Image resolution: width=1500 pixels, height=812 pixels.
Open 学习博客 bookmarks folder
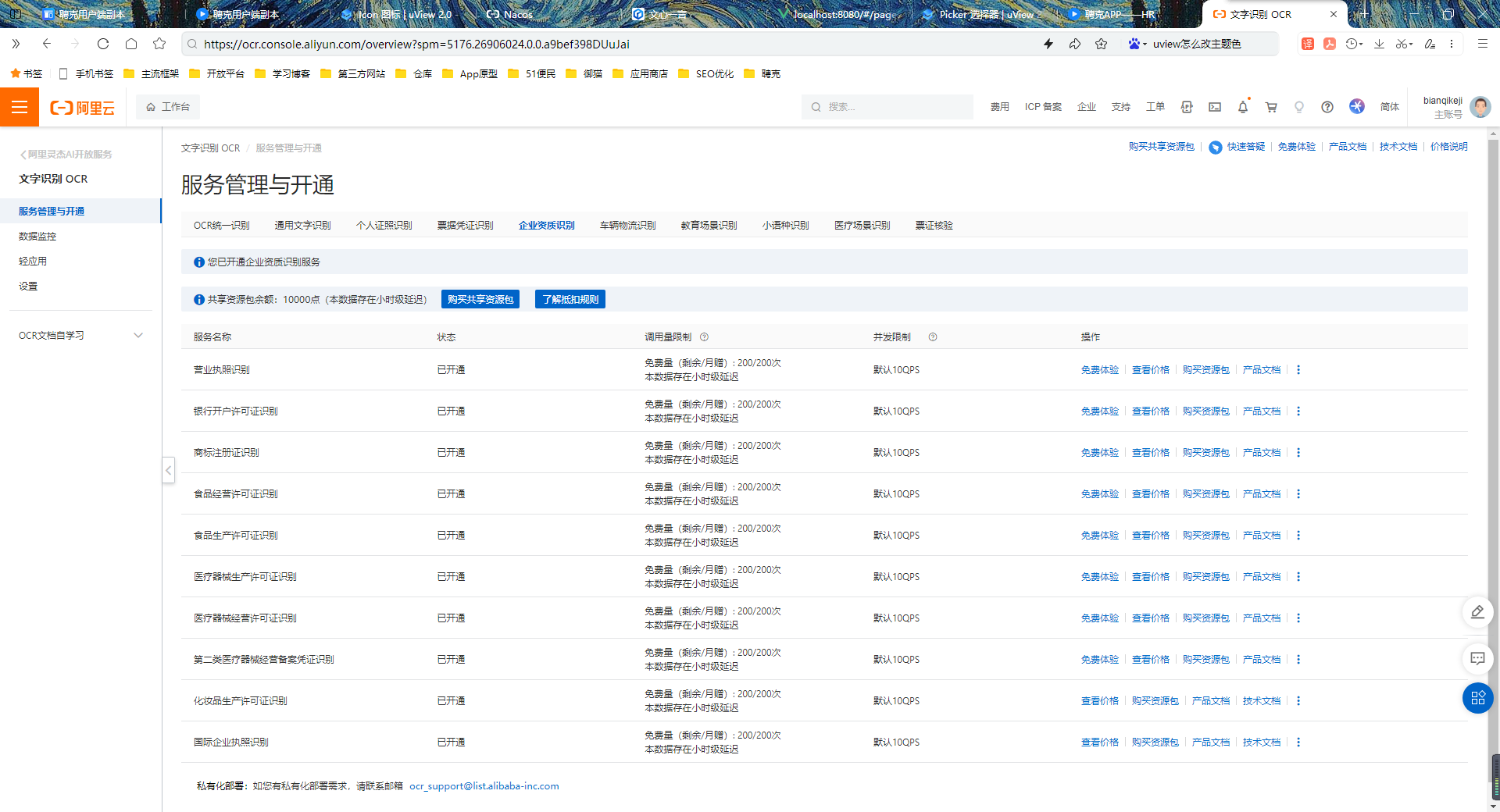(x=283, y=74)
